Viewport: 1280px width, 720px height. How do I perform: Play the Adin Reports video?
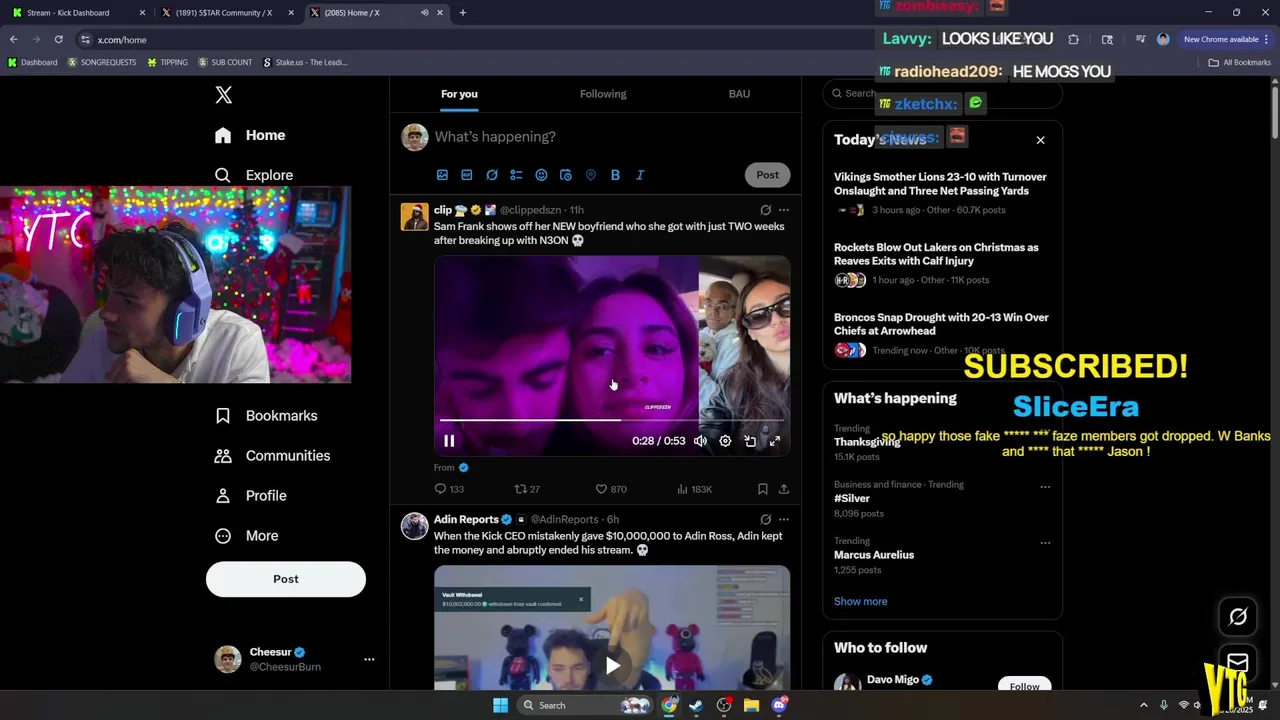coord(612,665)
